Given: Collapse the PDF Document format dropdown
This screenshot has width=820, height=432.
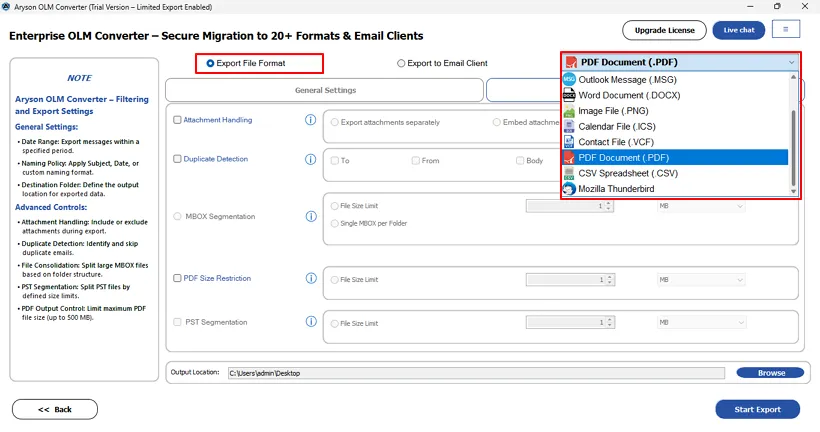Looking at the screenshot, I should 791,62.
